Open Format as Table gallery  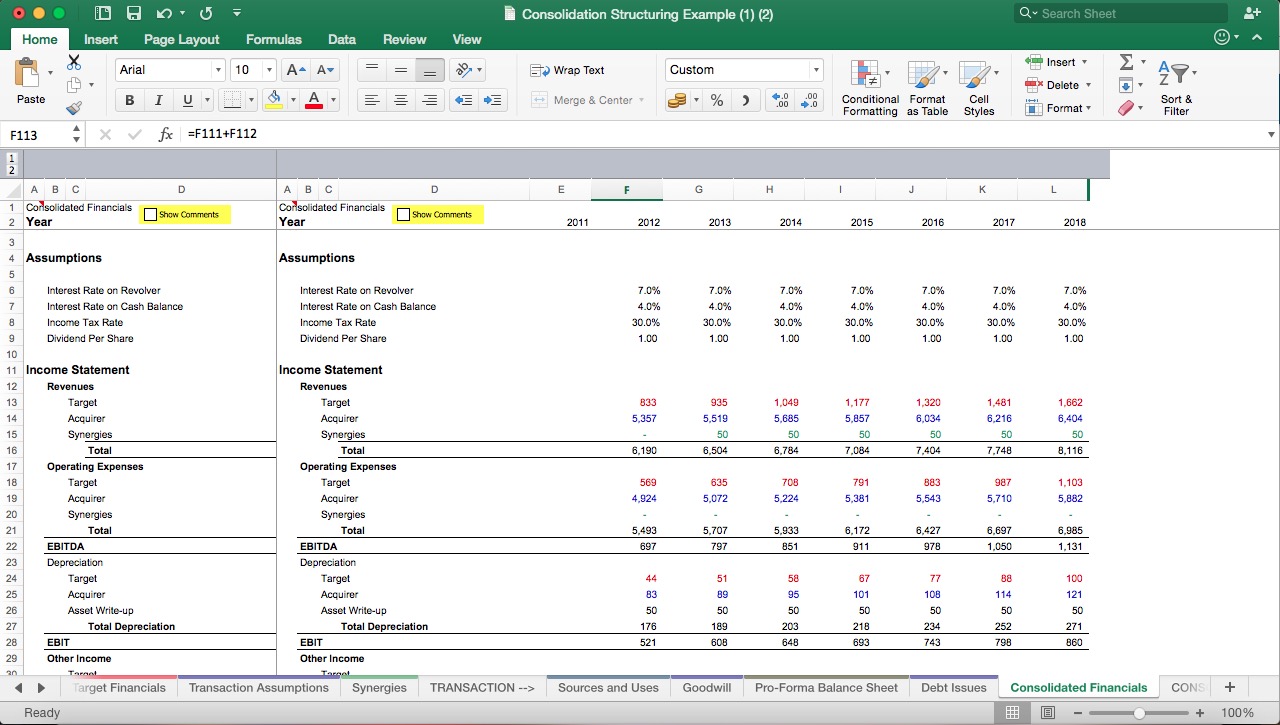pyautogui.click(x=927, y=88)
